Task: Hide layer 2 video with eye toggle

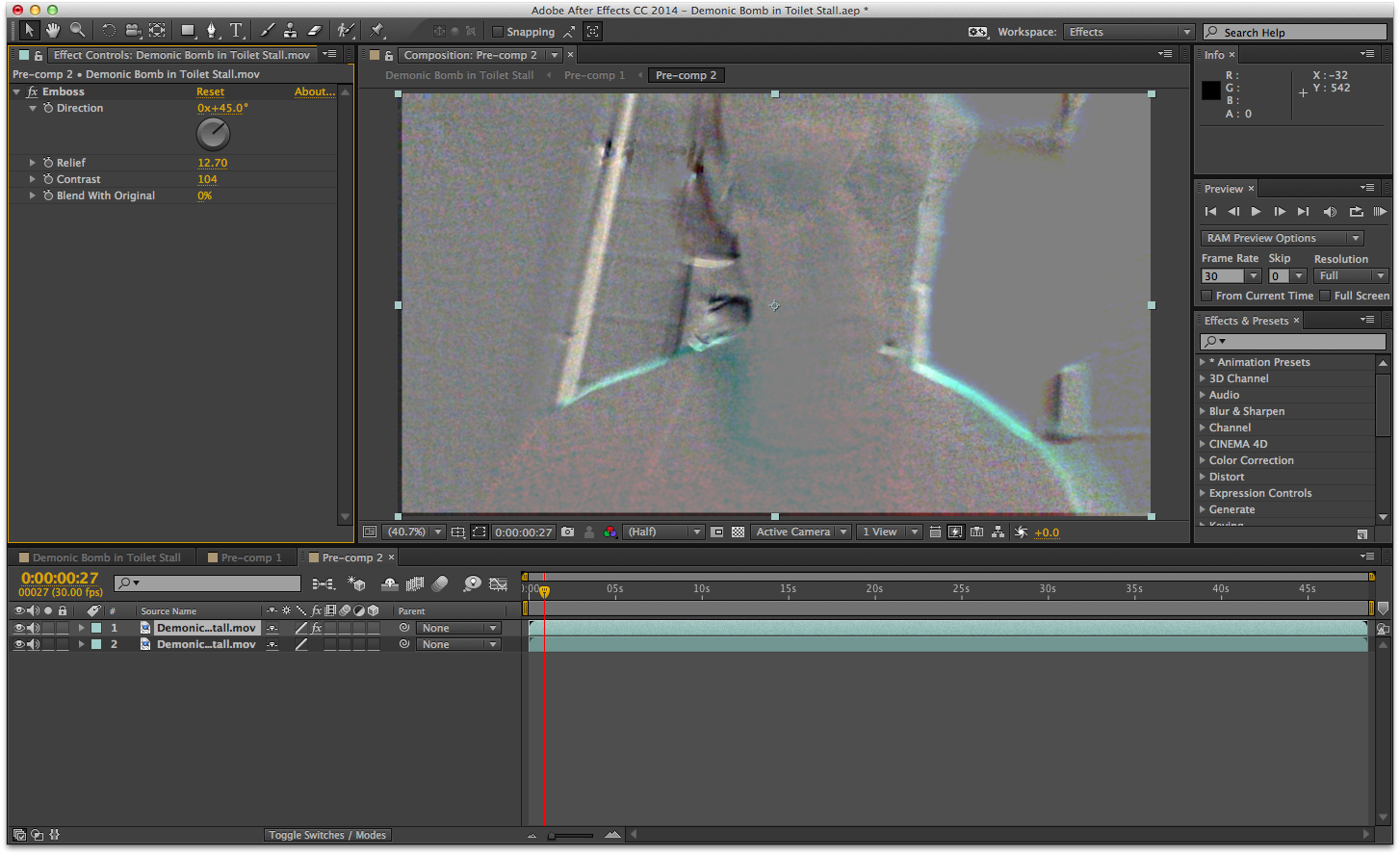Action: 18,644
